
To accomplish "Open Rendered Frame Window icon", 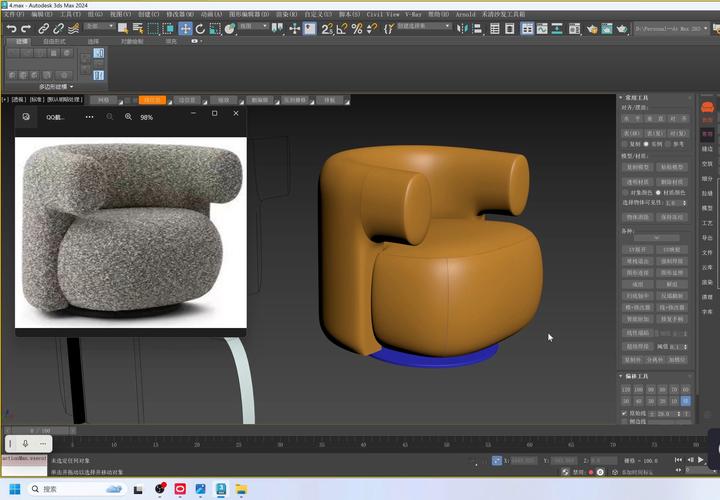I will coord(607,28).
